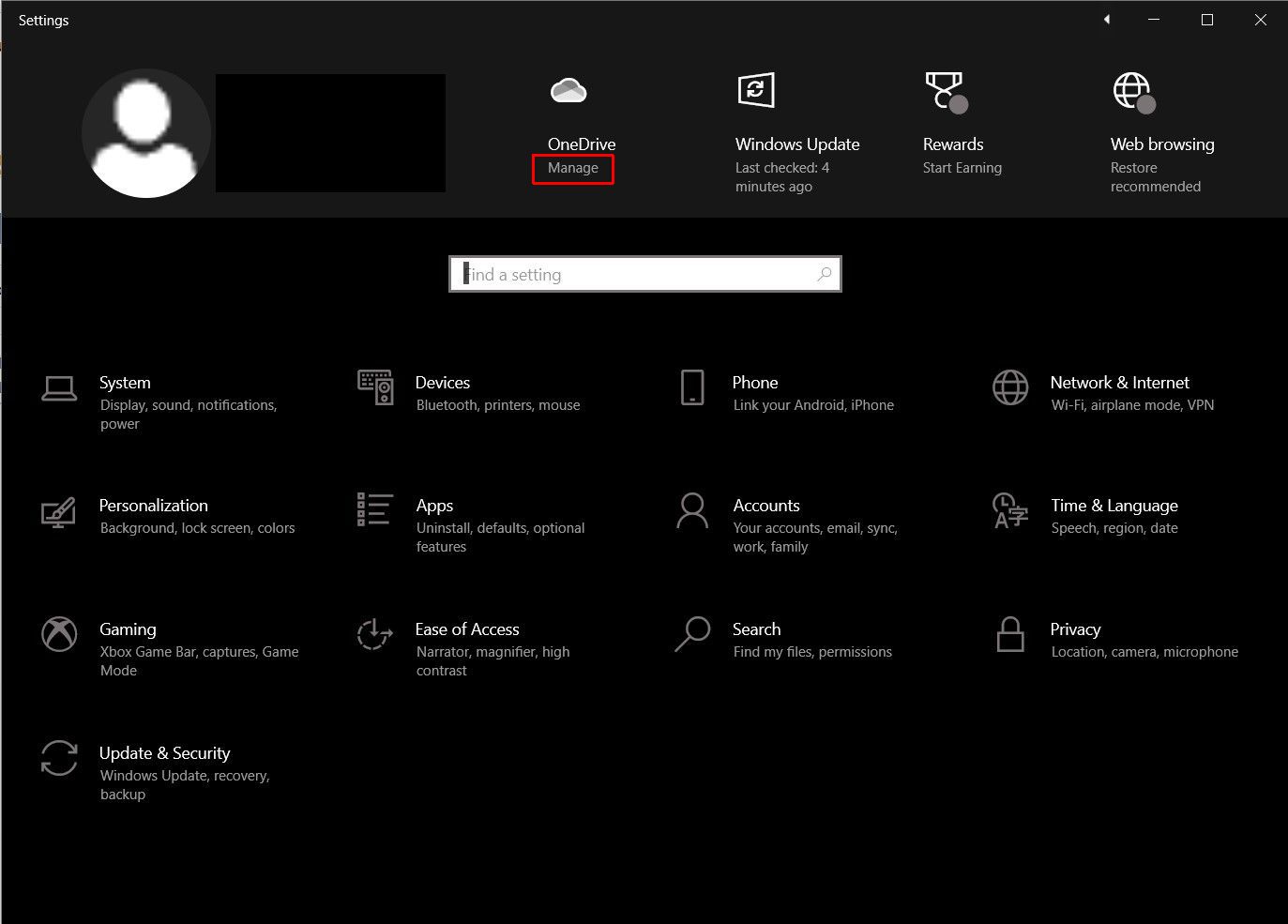Click the Rewards medal icon
Image resolution: width=1288 pixels, height=924 pixels.
[946, 92]
